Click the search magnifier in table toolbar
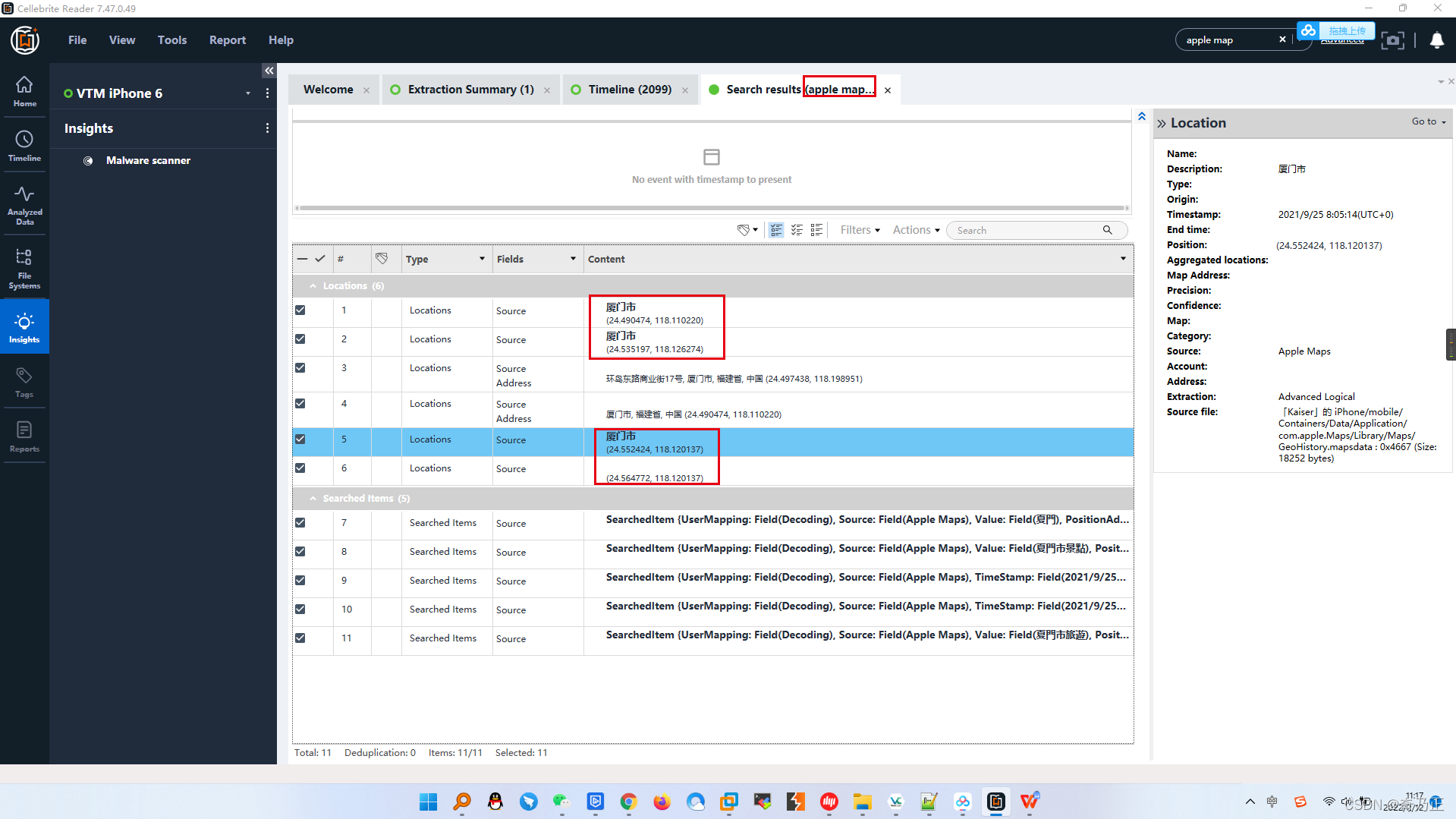 1107,230
